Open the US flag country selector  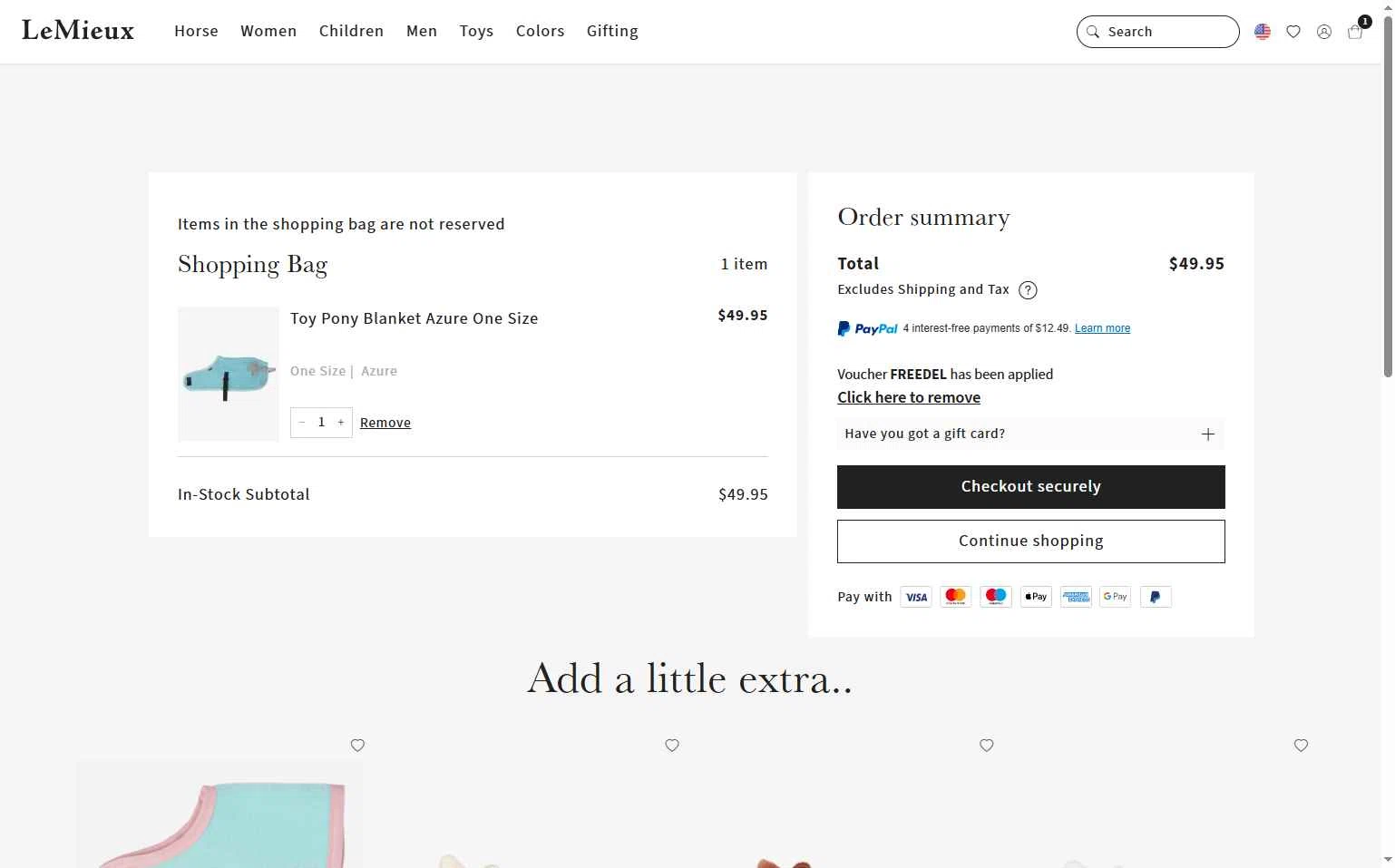coord(1263,32)
